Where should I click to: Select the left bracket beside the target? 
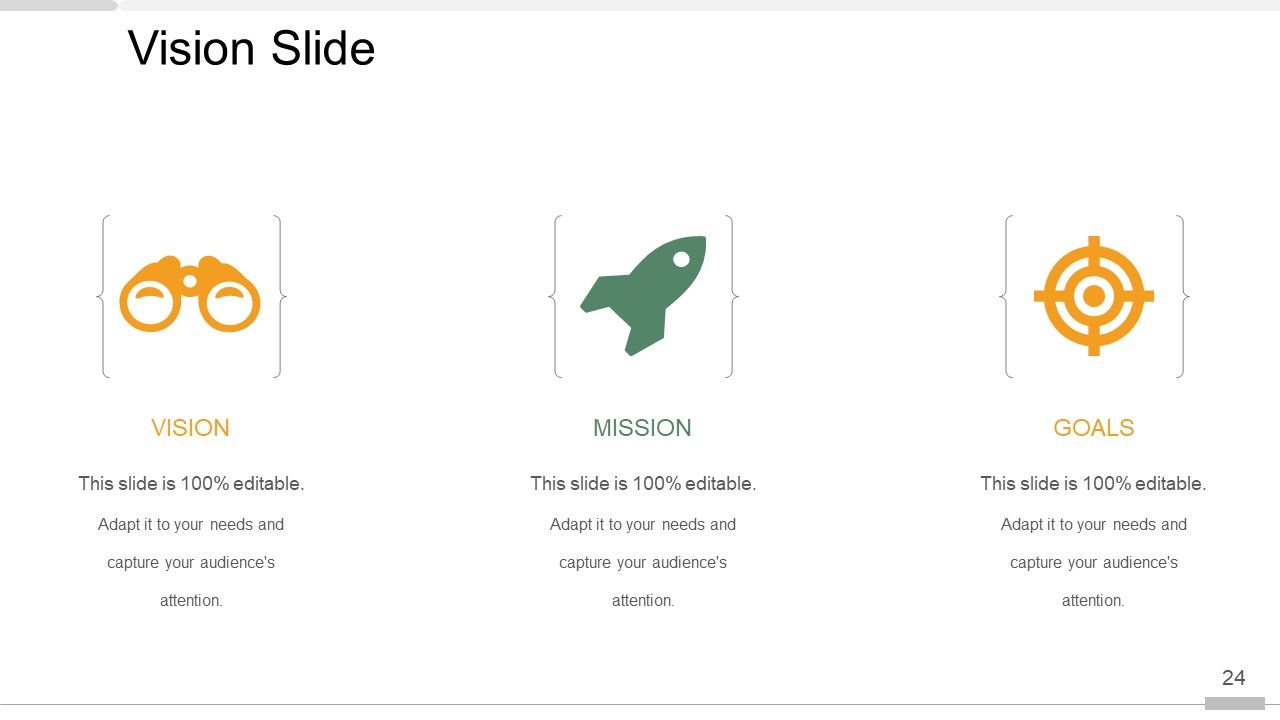[x=1006, y=296]
